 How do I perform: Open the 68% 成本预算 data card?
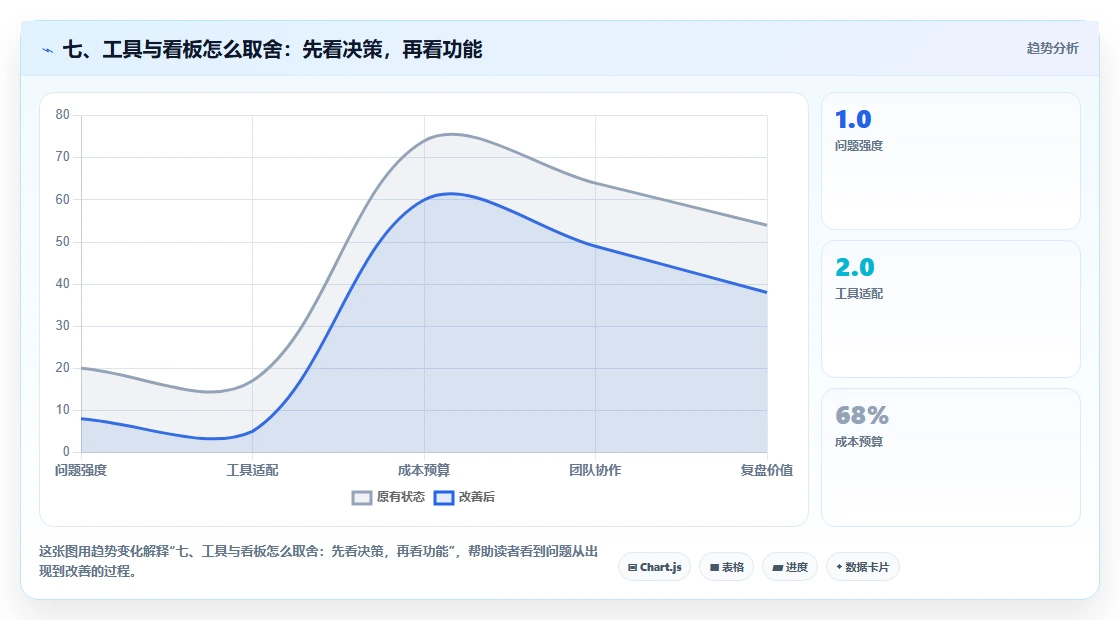tap(951, 457)
